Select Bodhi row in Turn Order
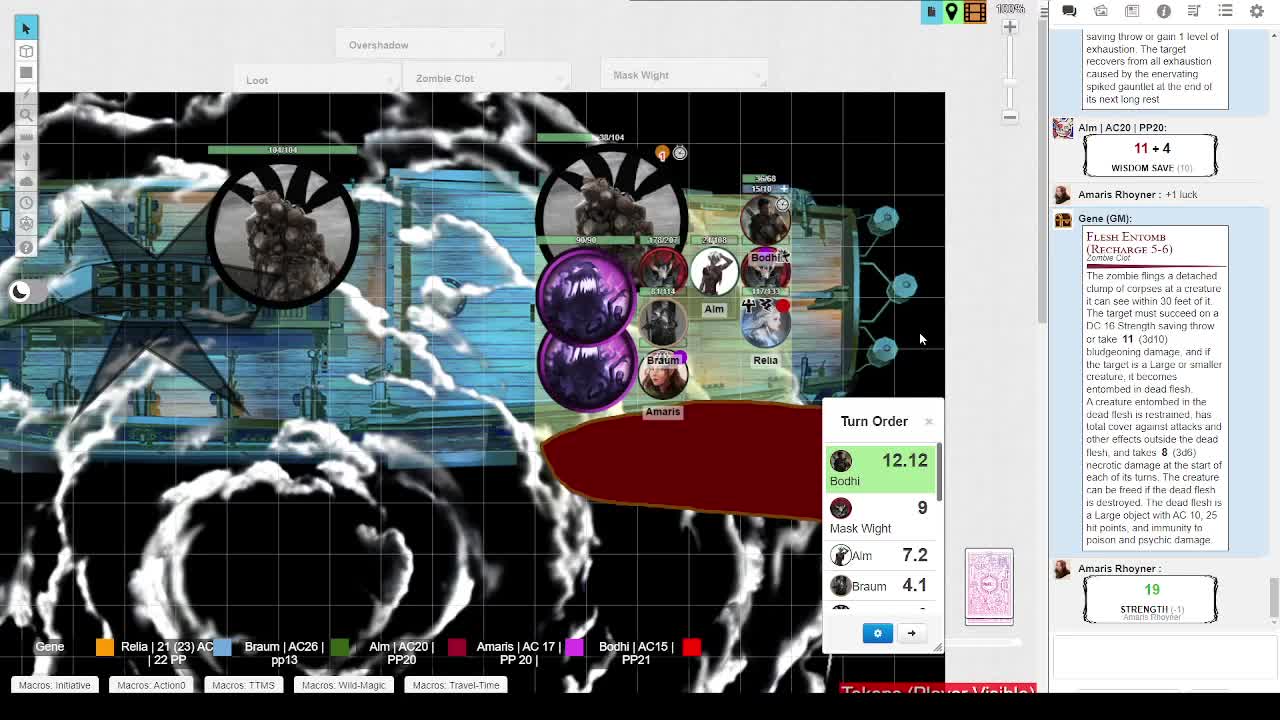Screen dimensions: 1280x720 coord(878,469)
